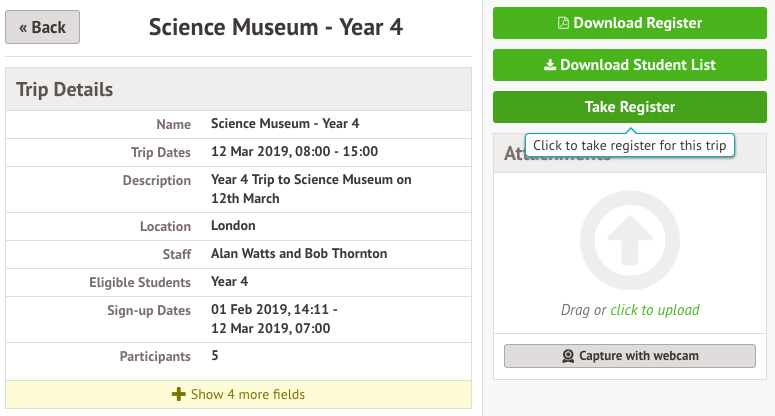Viewport: 775px width, 416px height.
Task: Click the Participants count 5
Action: point(215,356)
